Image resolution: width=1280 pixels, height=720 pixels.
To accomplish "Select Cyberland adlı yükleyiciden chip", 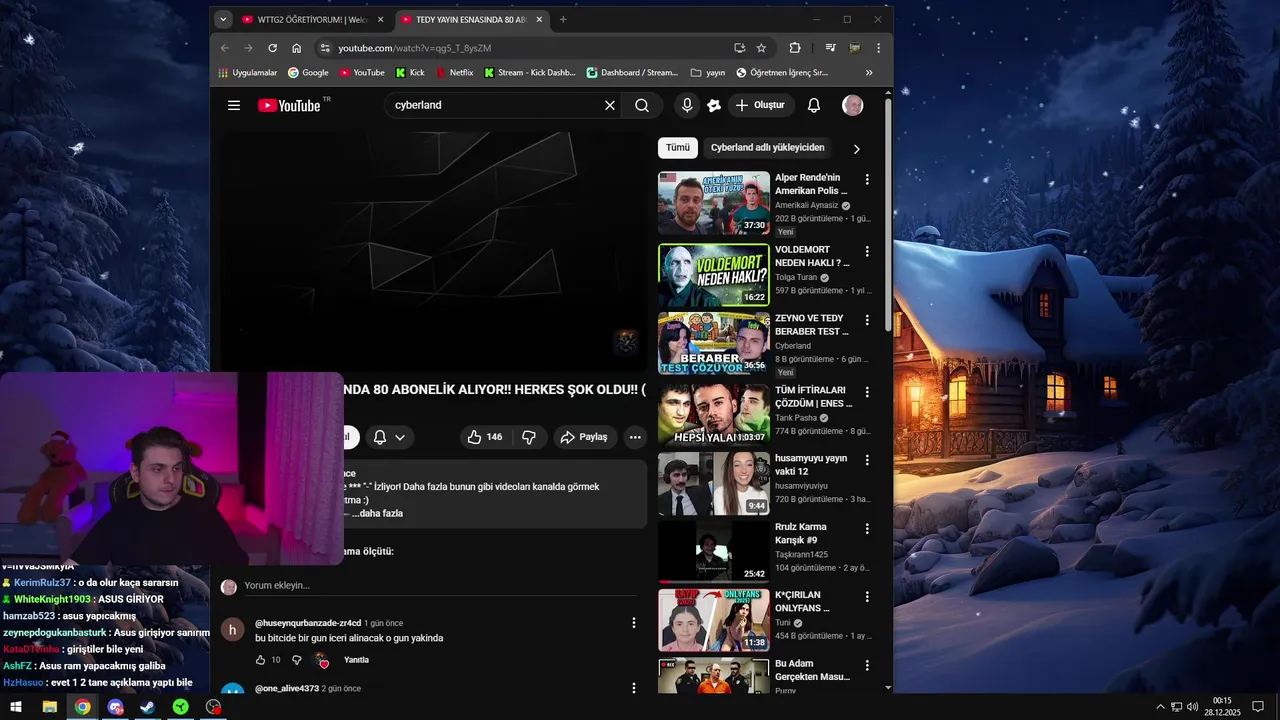I will pyautogui.click(x=768, y=148).
